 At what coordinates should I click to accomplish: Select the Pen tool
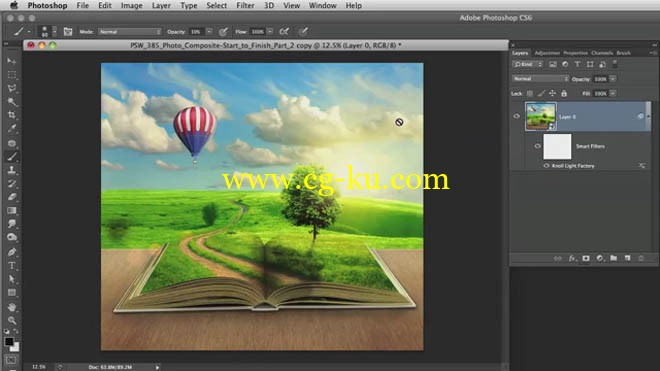pos(12,252)
